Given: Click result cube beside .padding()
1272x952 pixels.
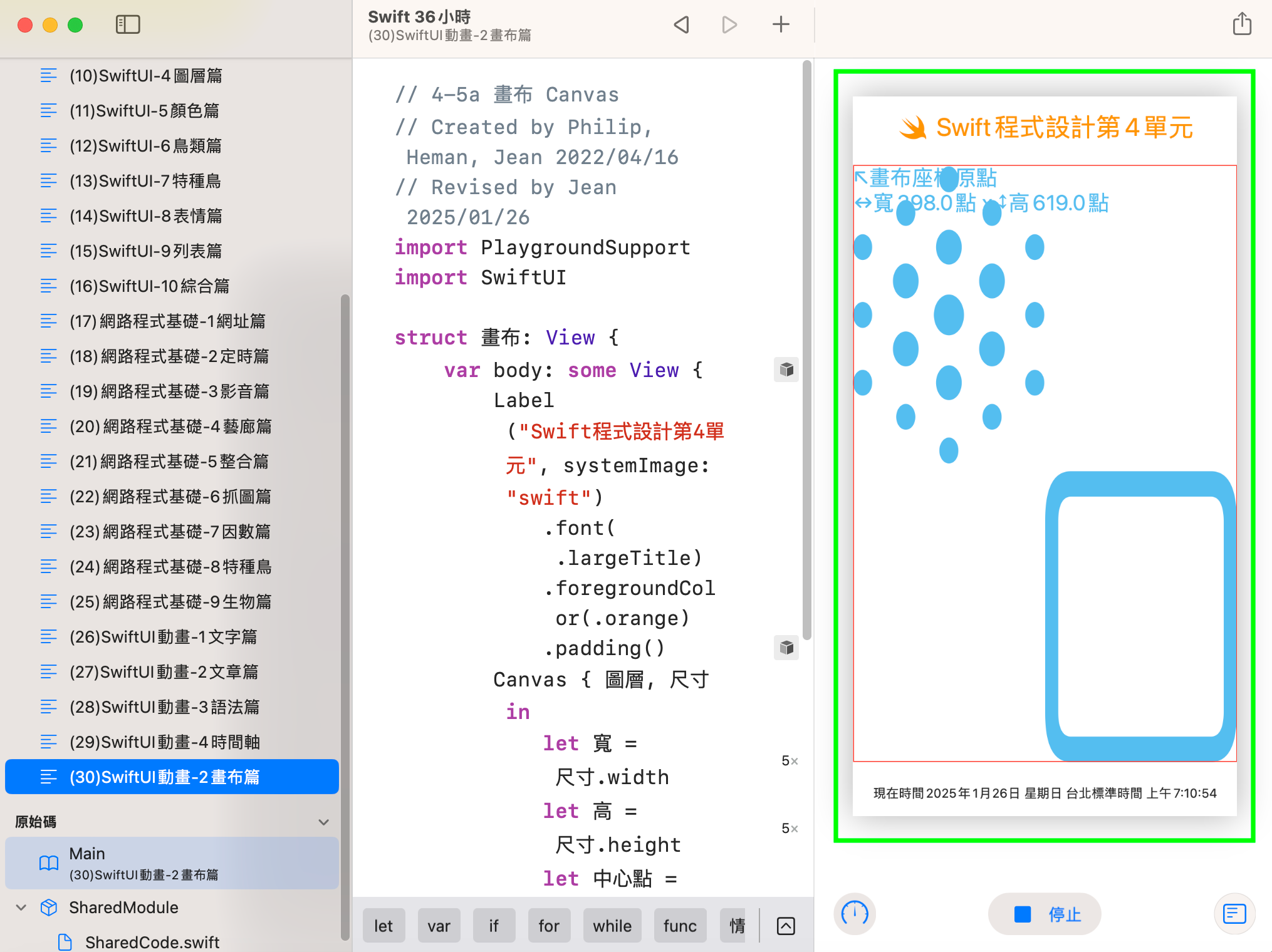Looking at the screenshot, I should tap(786, 648).
